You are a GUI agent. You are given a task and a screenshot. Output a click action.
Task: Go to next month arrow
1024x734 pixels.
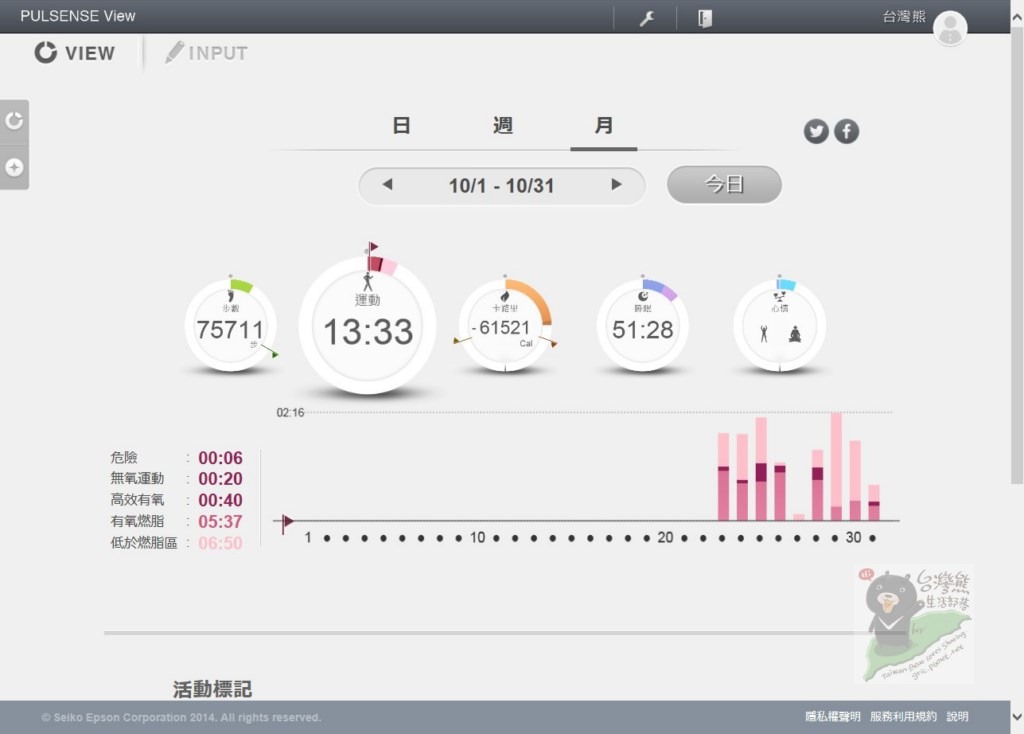pos(616,185)
